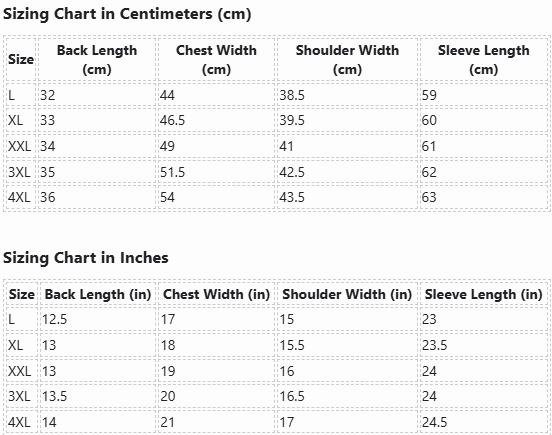Click the 23.5 sleeve length cell
The image size is (552, 435).
tap(484, 345)
